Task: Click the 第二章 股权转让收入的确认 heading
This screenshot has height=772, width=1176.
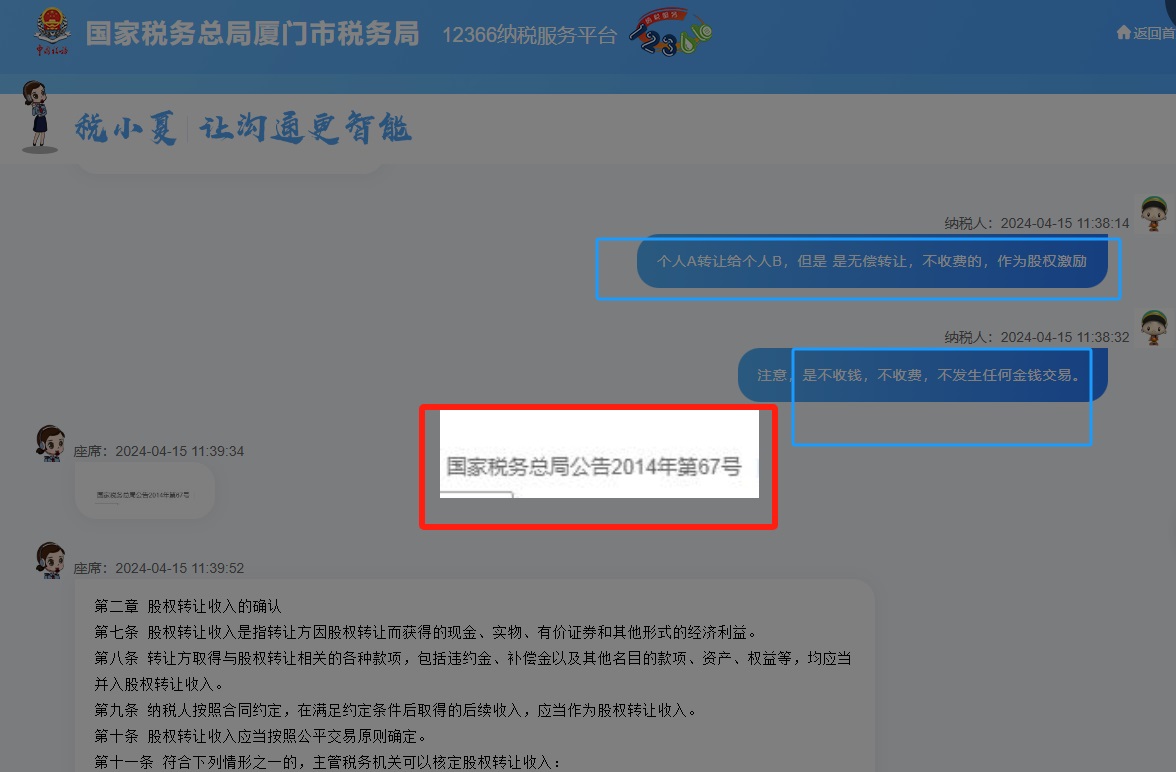Action: pos(188,606)
